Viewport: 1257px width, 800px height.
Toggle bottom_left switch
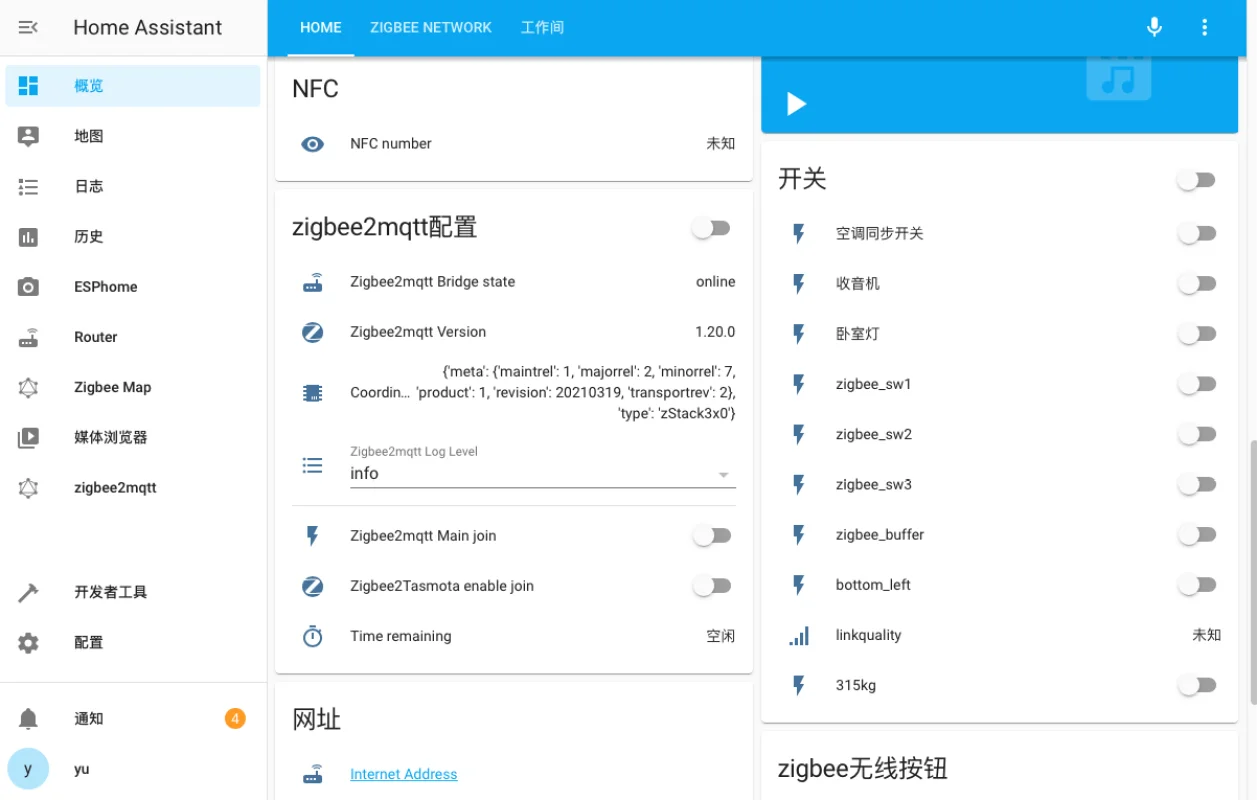(x=1196, y=585)
